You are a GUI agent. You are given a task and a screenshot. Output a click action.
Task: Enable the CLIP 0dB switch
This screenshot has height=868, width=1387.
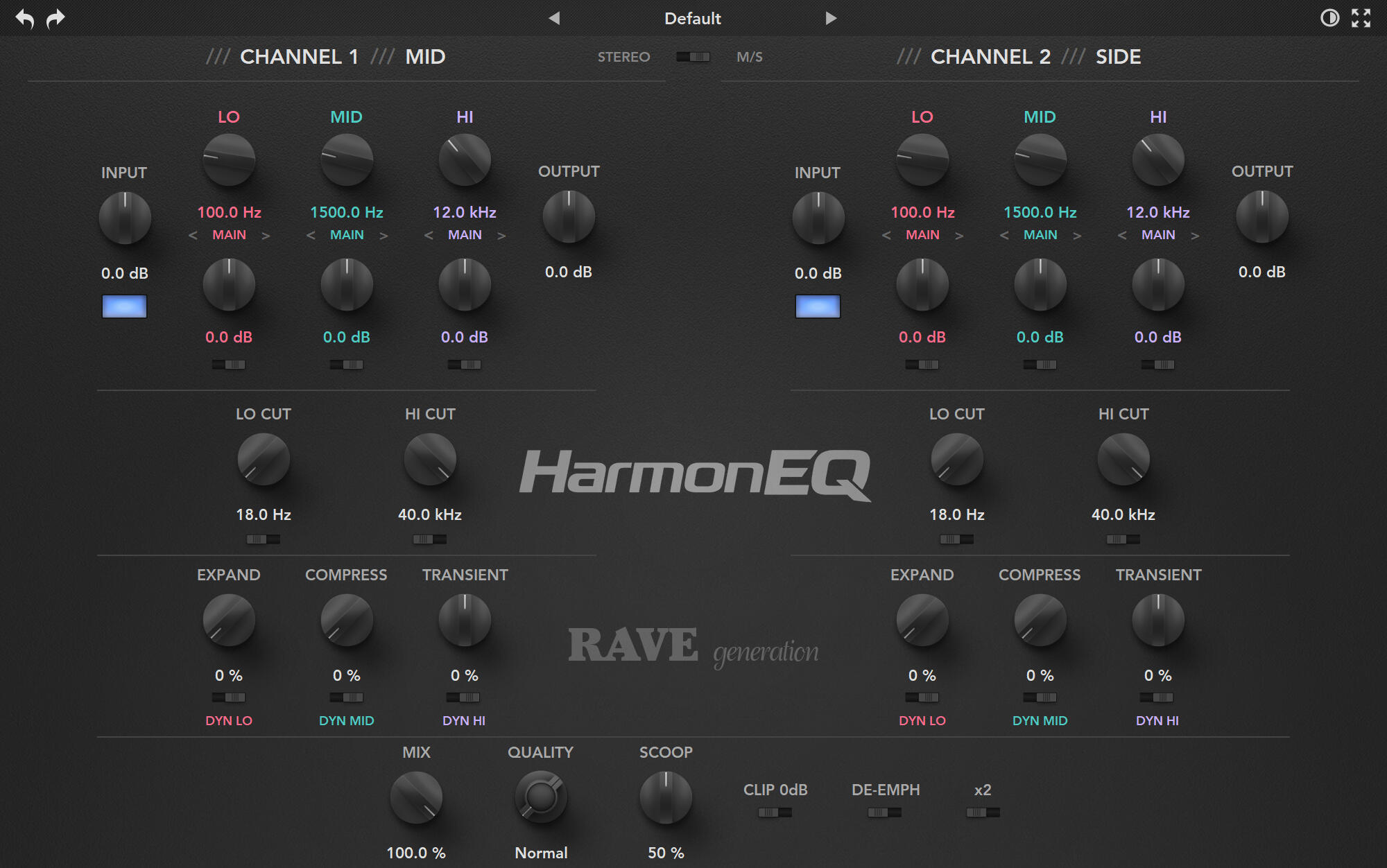(x=775, y=812)
